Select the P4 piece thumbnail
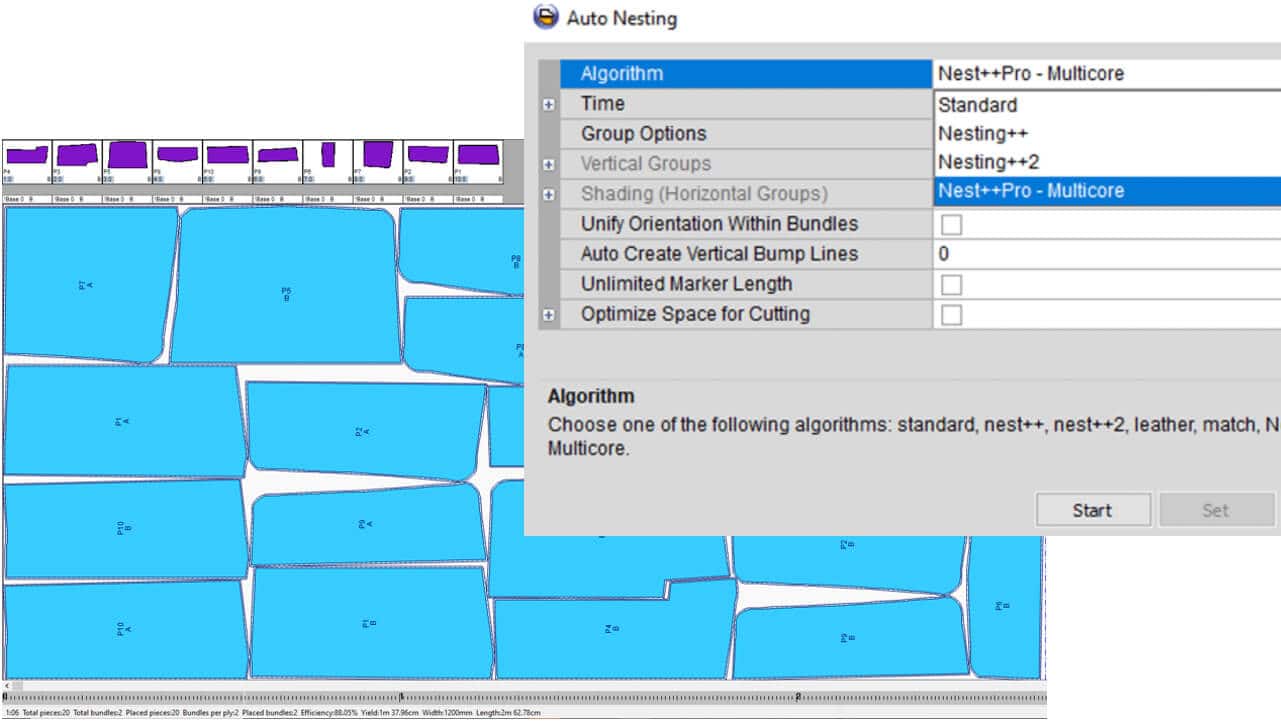 pos(26,157)
